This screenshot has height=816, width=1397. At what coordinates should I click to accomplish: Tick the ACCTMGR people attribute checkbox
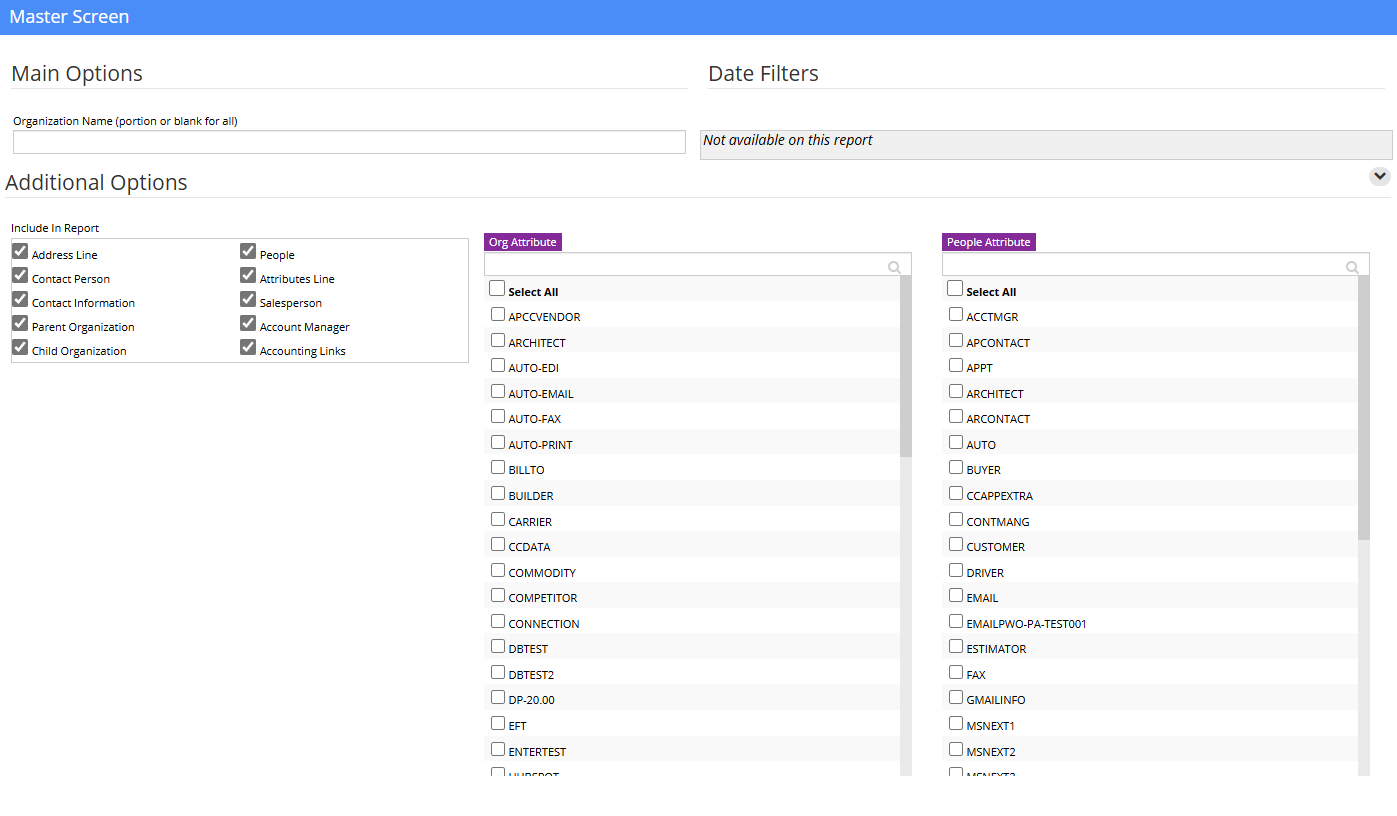tap(956, 314)
